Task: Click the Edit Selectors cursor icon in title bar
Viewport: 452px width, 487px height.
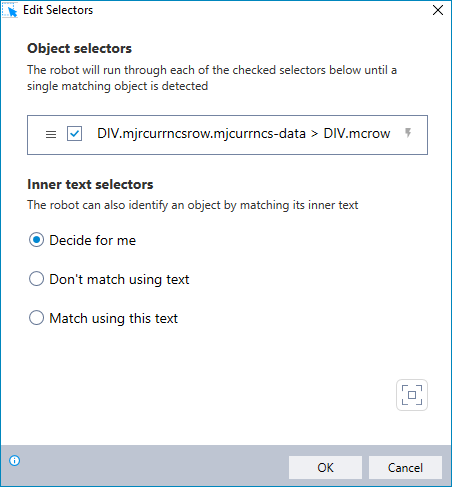Action: coord(10,10)
